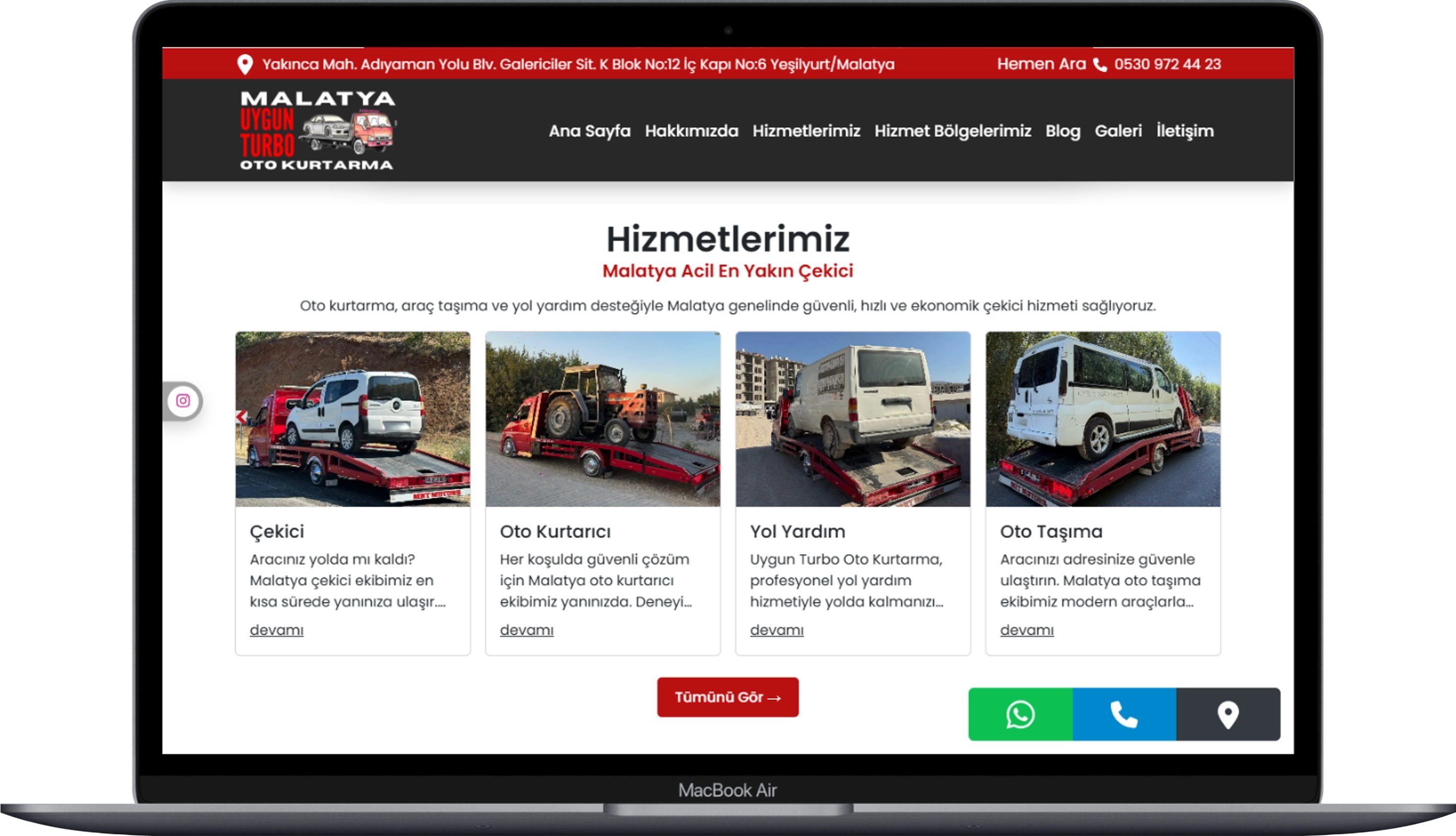The width and height of the screenshot is (1456, 836).
Task: Start a WhatsApp chat via the green icon
Action: click(1020, 714)
